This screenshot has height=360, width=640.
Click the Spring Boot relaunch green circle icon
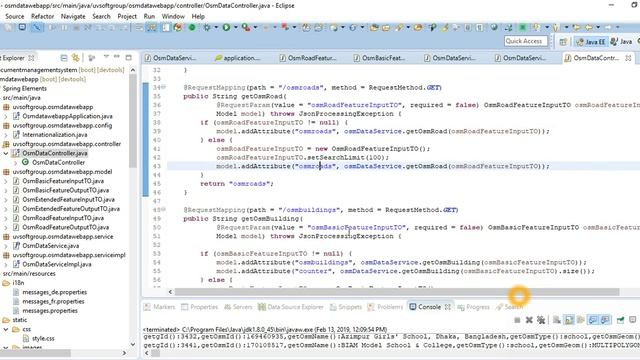point(192,27)
